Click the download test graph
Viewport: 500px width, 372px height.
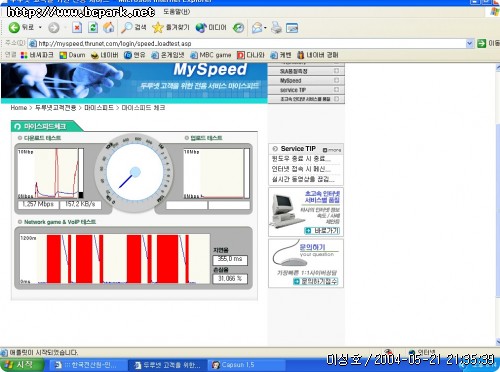[50, 174]
